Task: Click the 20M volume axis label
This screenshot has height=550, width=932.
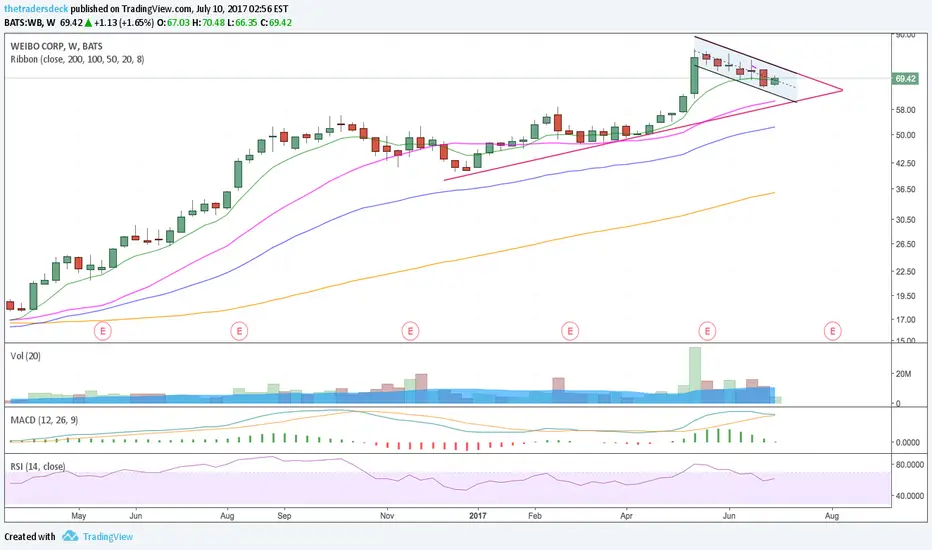Action: point(903,374)
